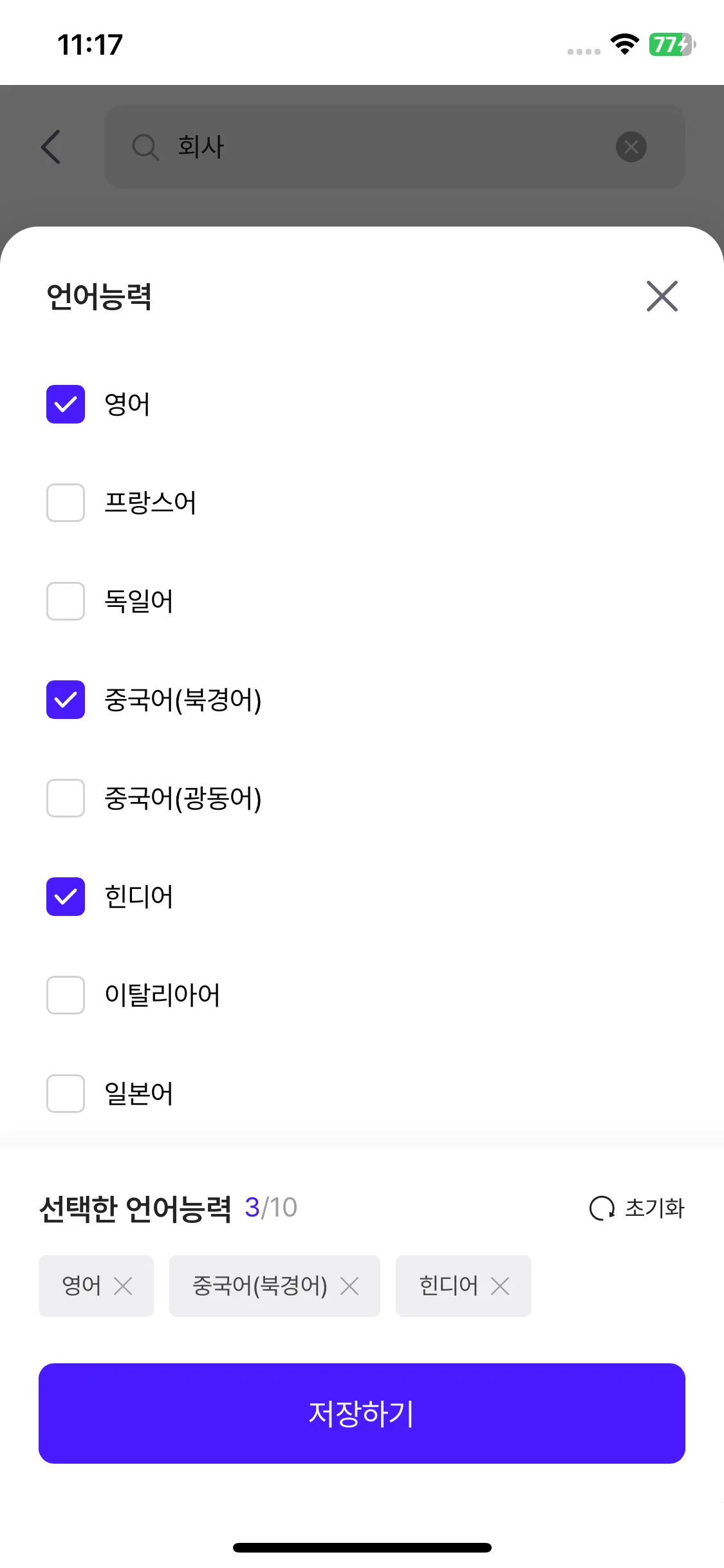Remove the 힌디어 chip
Screen dimensions: 724x1568
coord(500,1286)
